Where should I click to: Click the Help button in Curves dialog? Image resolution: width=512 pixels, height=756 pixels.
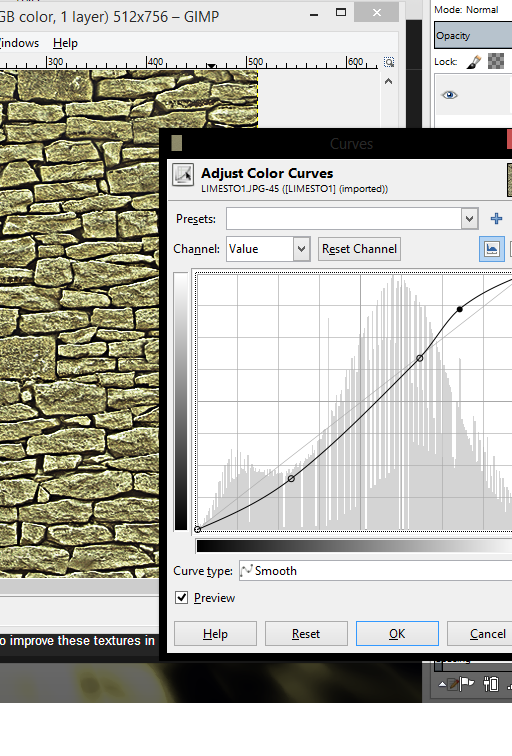tap(215, 634)
